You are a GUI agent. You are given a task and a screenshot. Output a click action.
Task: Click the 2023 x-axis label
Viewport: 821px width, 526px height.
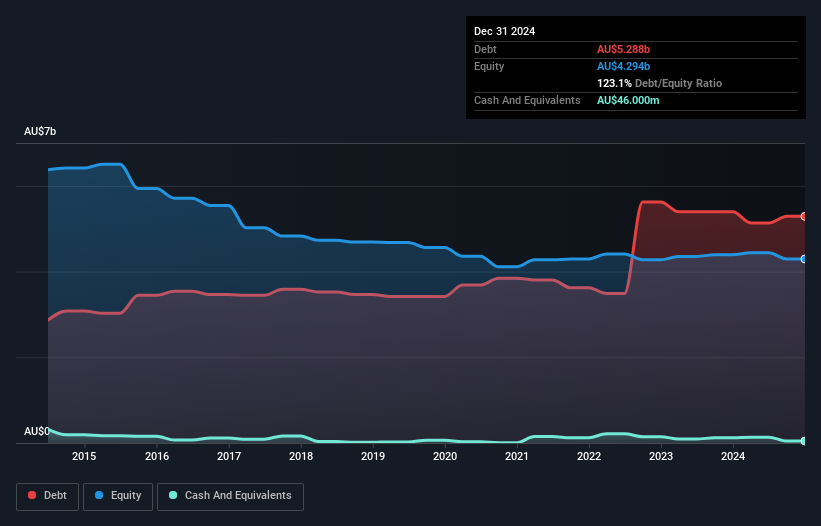(661, 456)
